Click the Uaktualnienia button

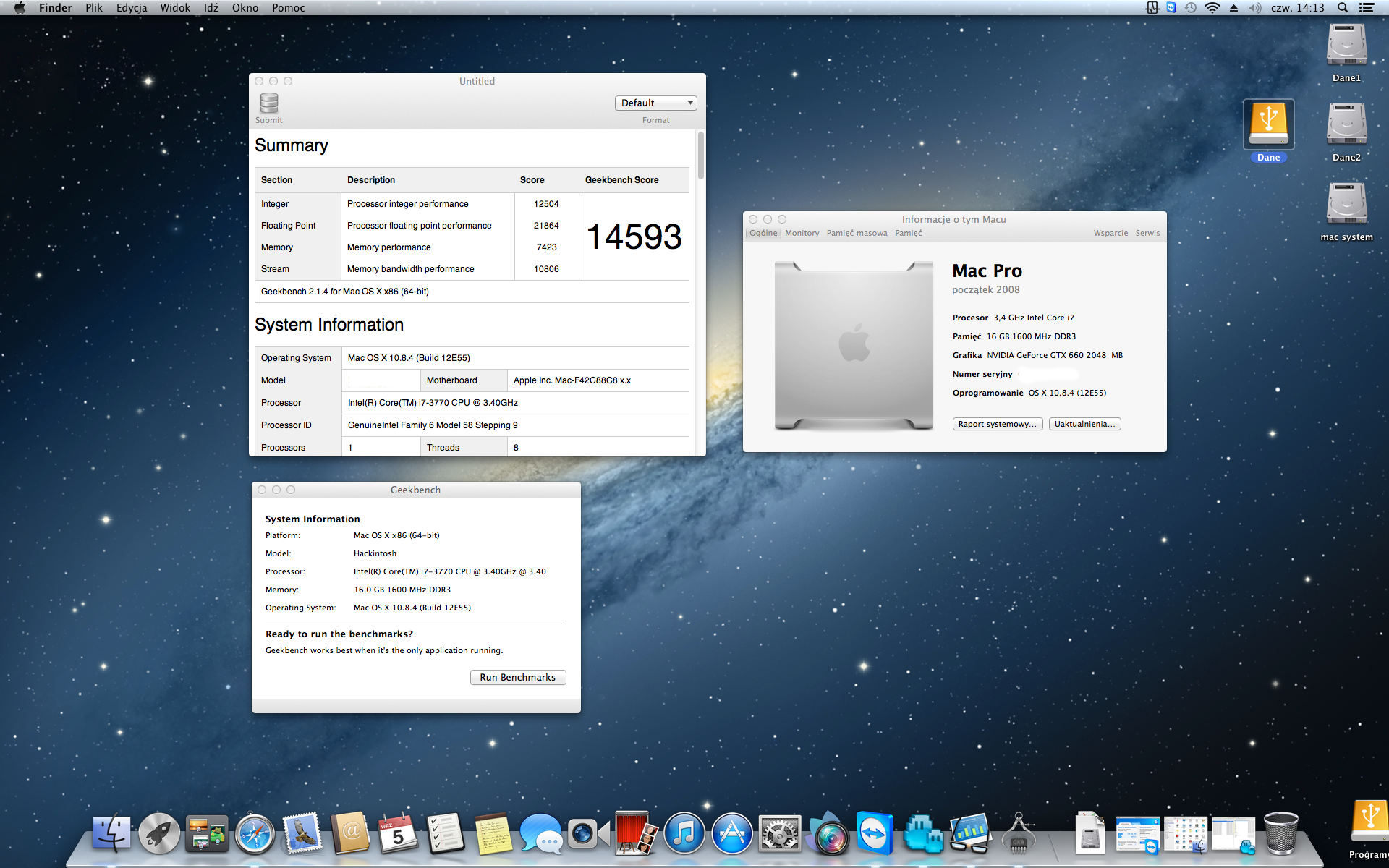[x=1084, y=424]
